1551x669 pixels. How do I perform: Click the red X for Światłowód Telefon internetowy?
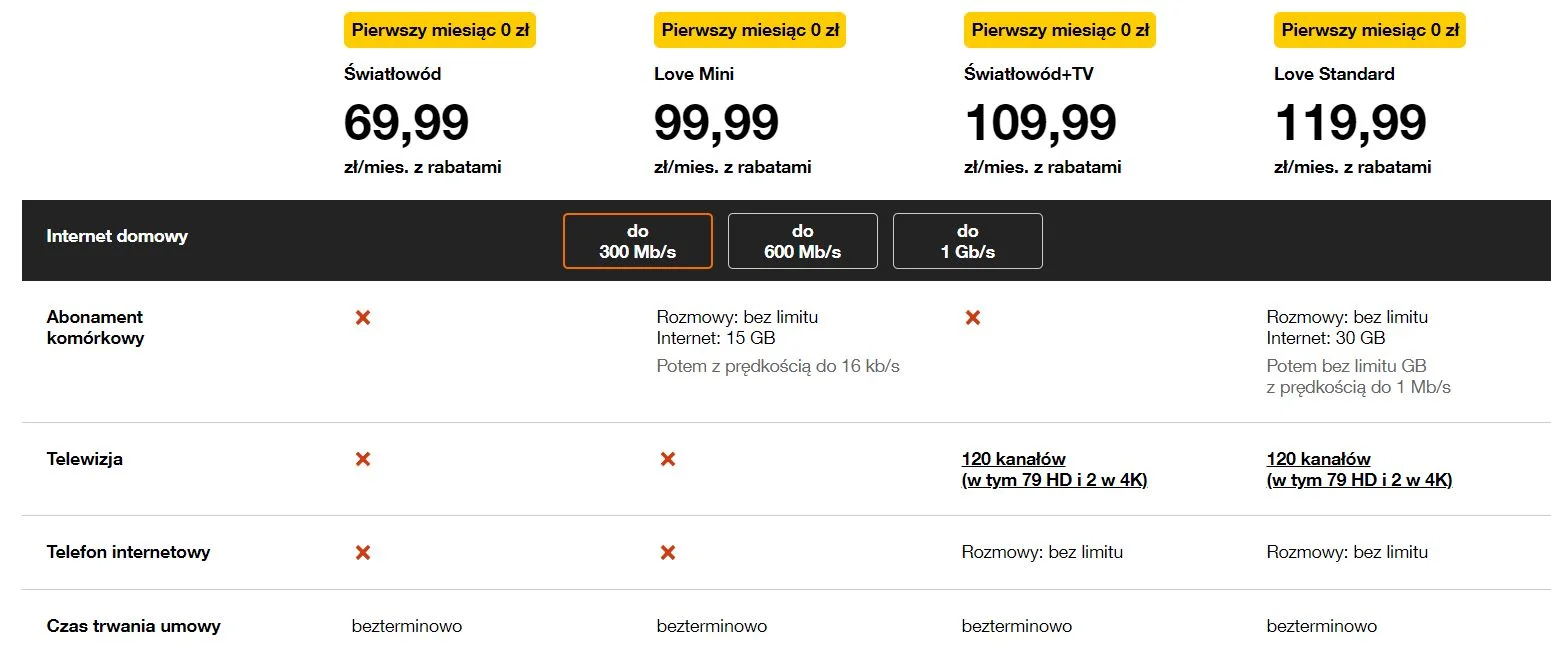(363, 552)
